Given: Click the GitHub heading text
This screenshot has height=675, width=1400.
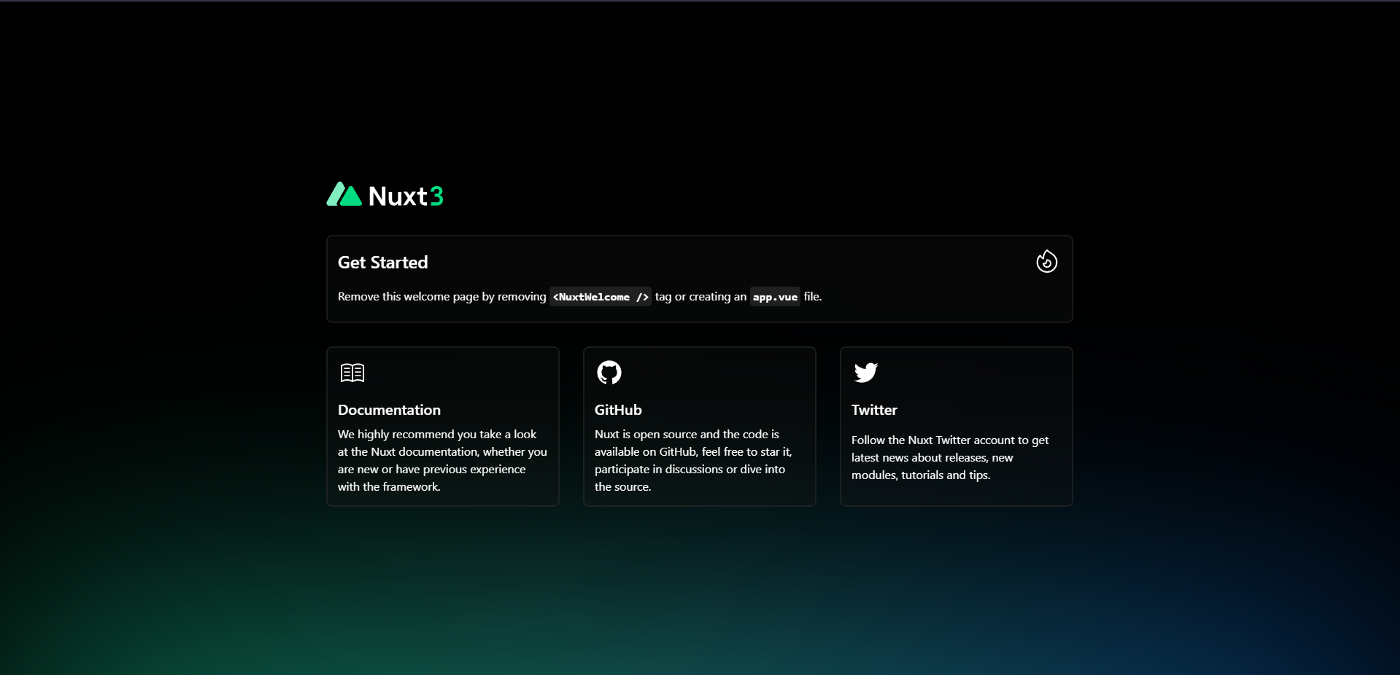Looking at the screenshot, I should point(618,410).
